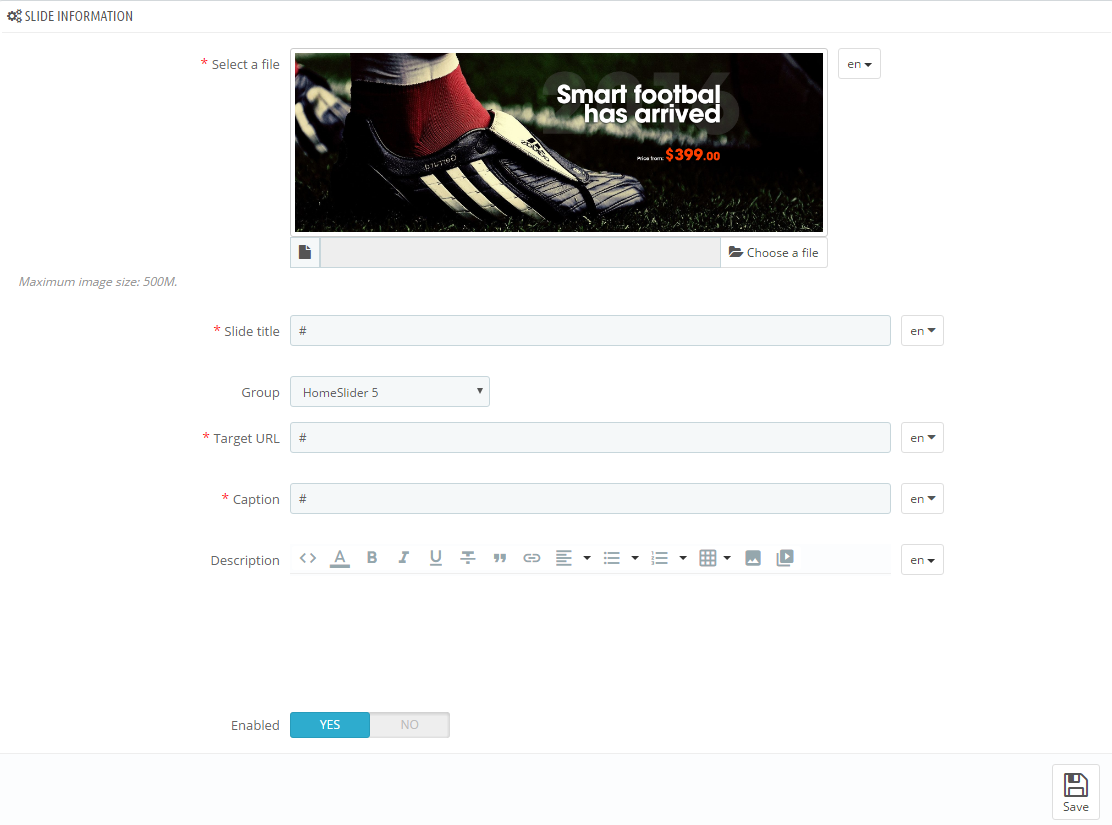The height and width of the screenshot is (825, 1112).
Task: Open the alignment options dropdown arrow
Action: point(587,558)
